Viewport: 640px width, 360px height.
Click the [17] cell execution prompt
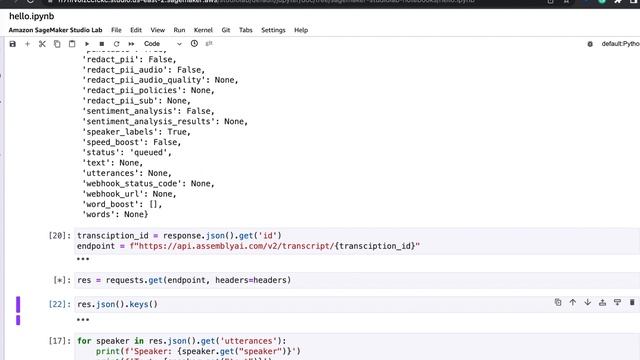coord(60,341)
